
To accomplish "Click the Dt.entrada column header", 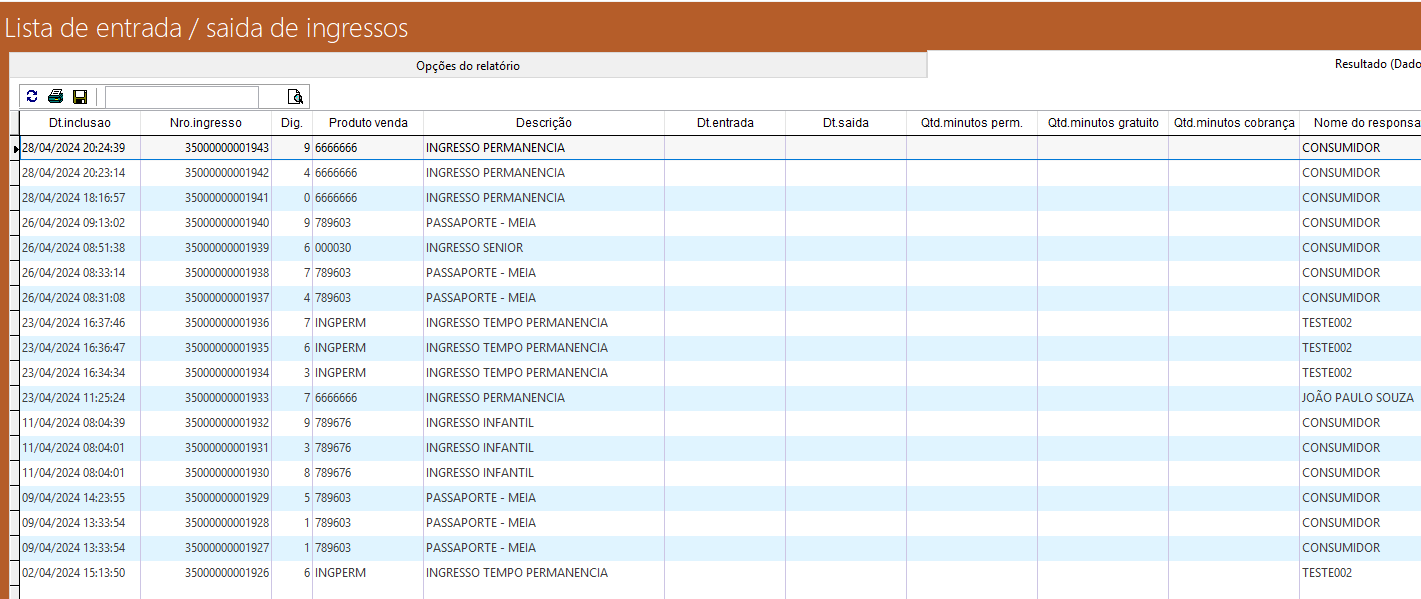I will 725,123.
